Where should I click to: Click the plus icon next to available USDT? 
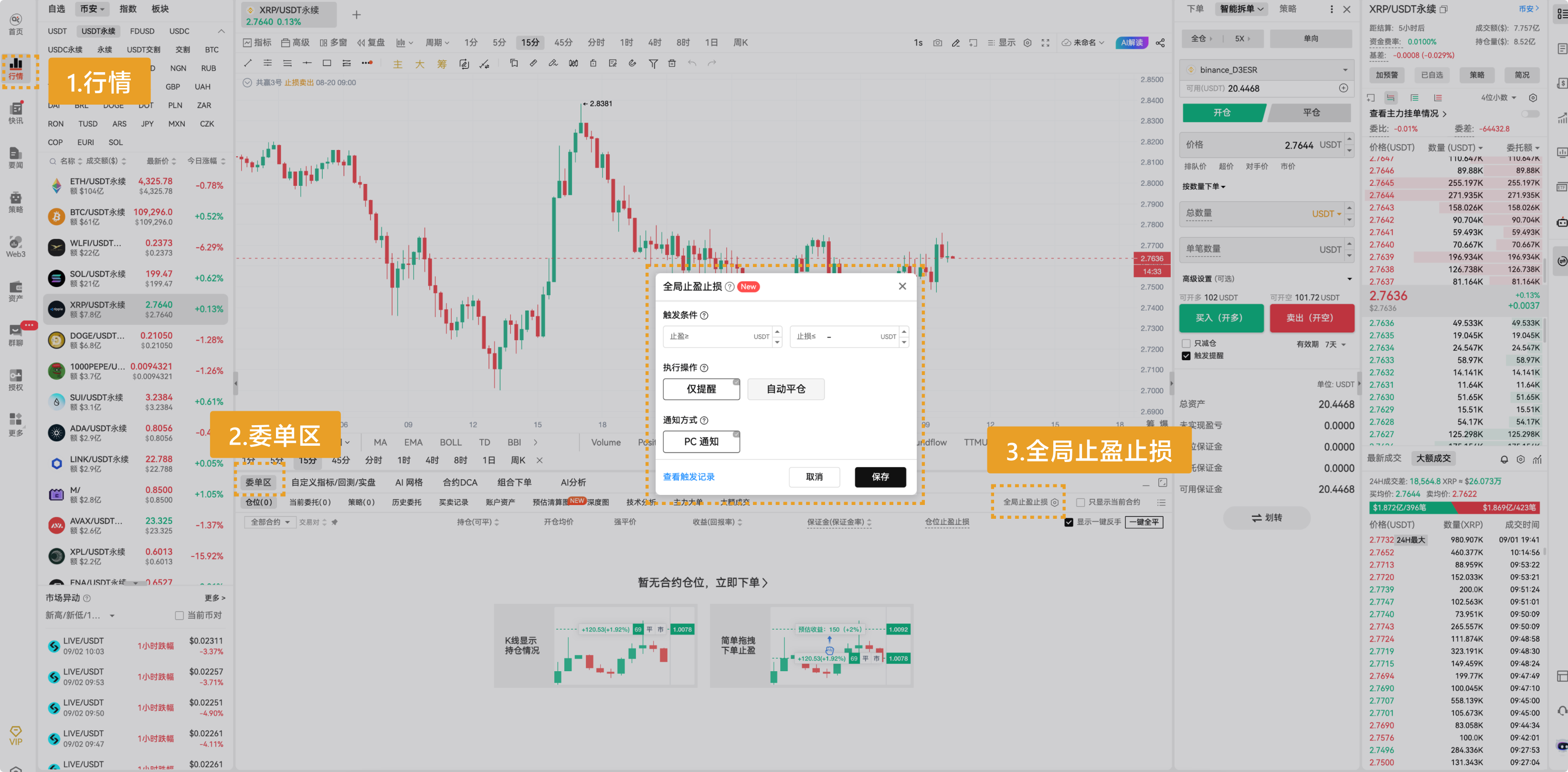pyautogui.click(x=1344, y=88)
